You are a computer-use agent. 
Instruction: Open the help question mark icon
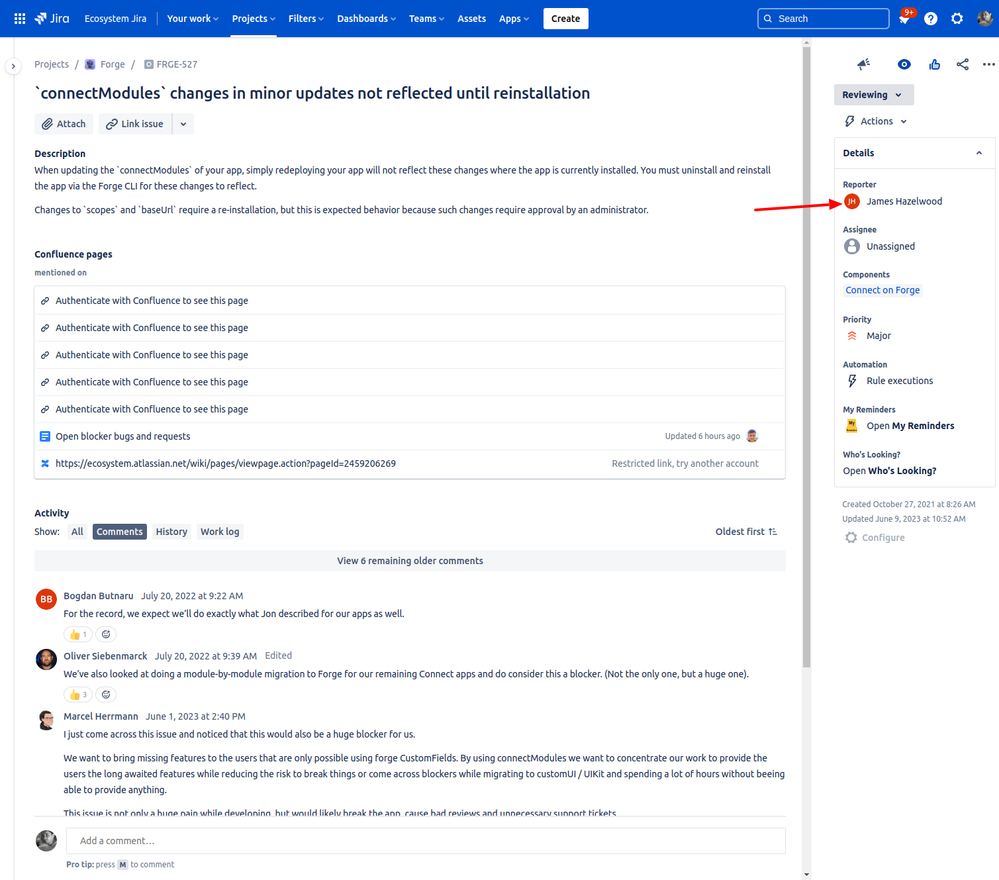(x=931, y=18)
